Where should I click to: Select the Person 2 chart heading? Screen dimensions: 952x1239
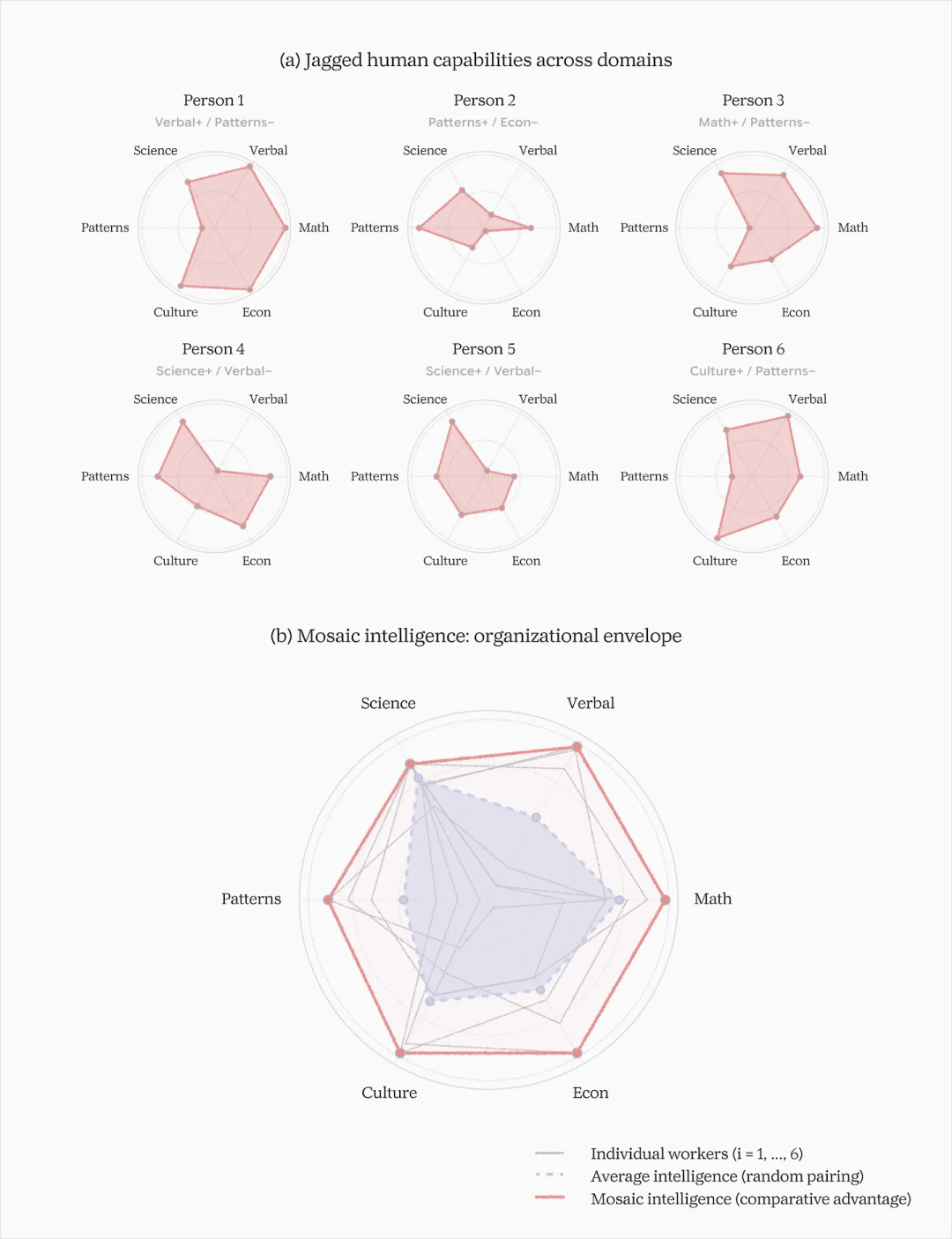[484, 101]
